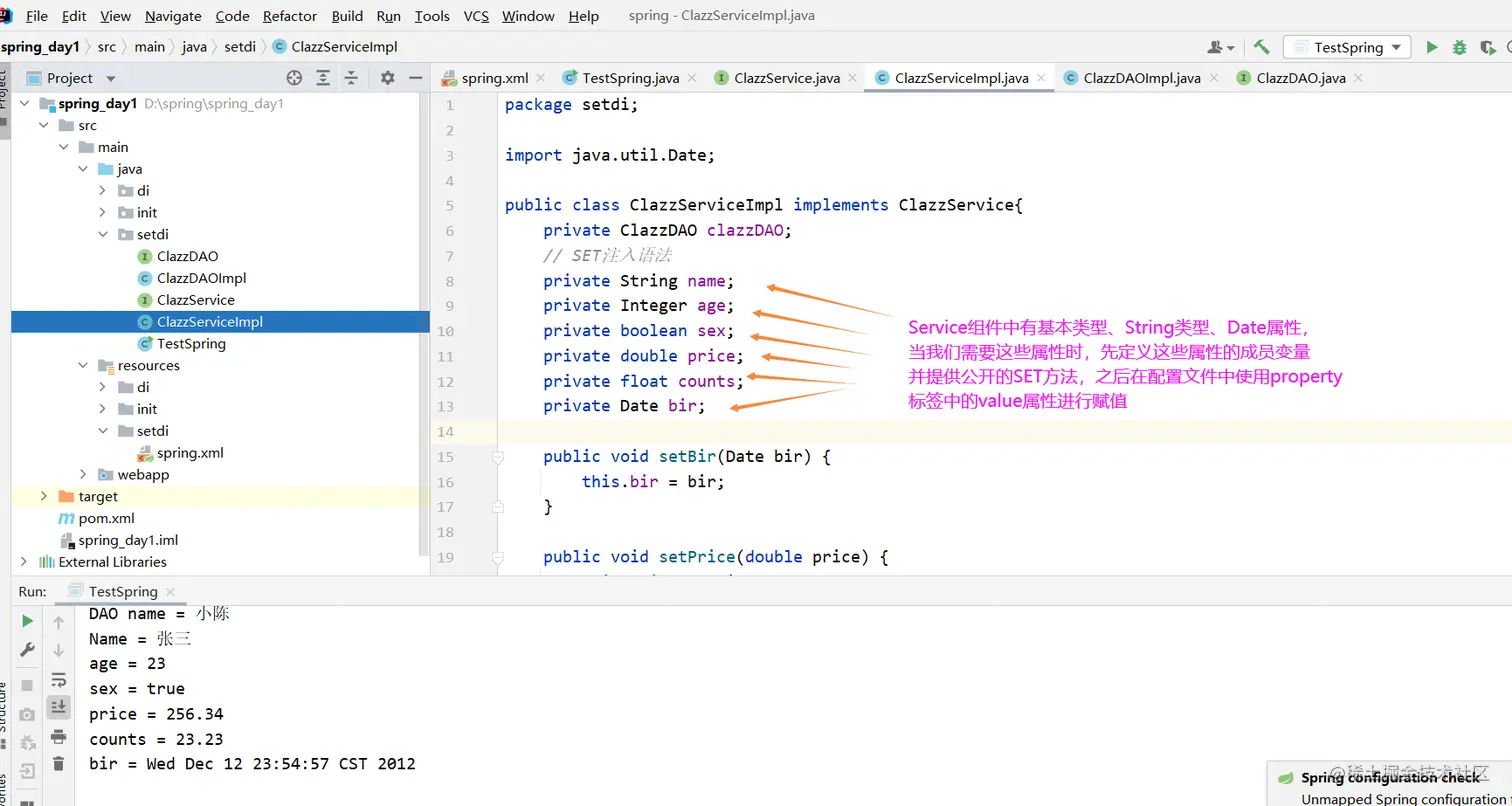Click the exit icon in Run panel
This screenshot has width=1512, height=806.
point(27,771)
